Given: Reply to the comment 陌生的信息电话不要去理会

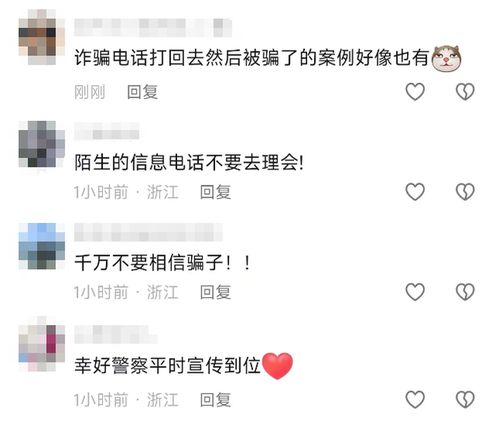Looking at the screenshot, I should click(x=215, y=192).
